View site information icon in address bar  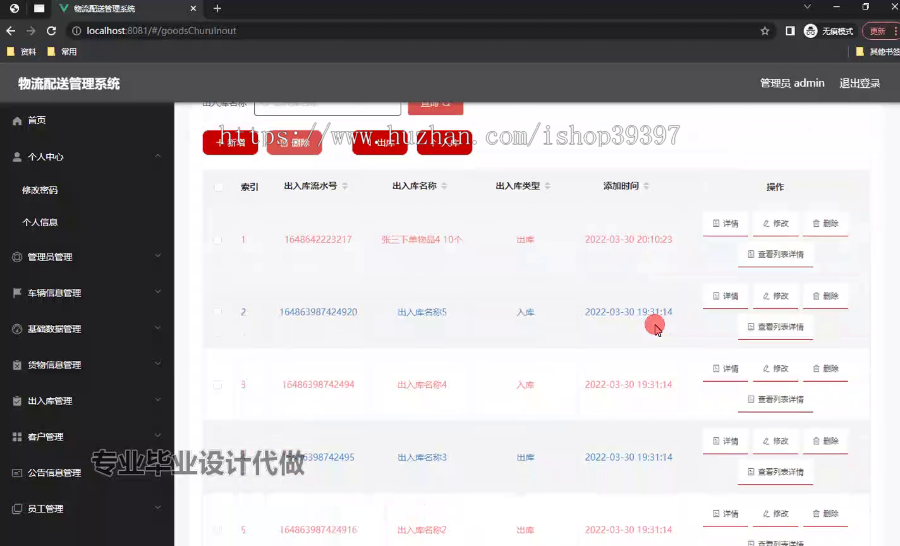(76, 31)
